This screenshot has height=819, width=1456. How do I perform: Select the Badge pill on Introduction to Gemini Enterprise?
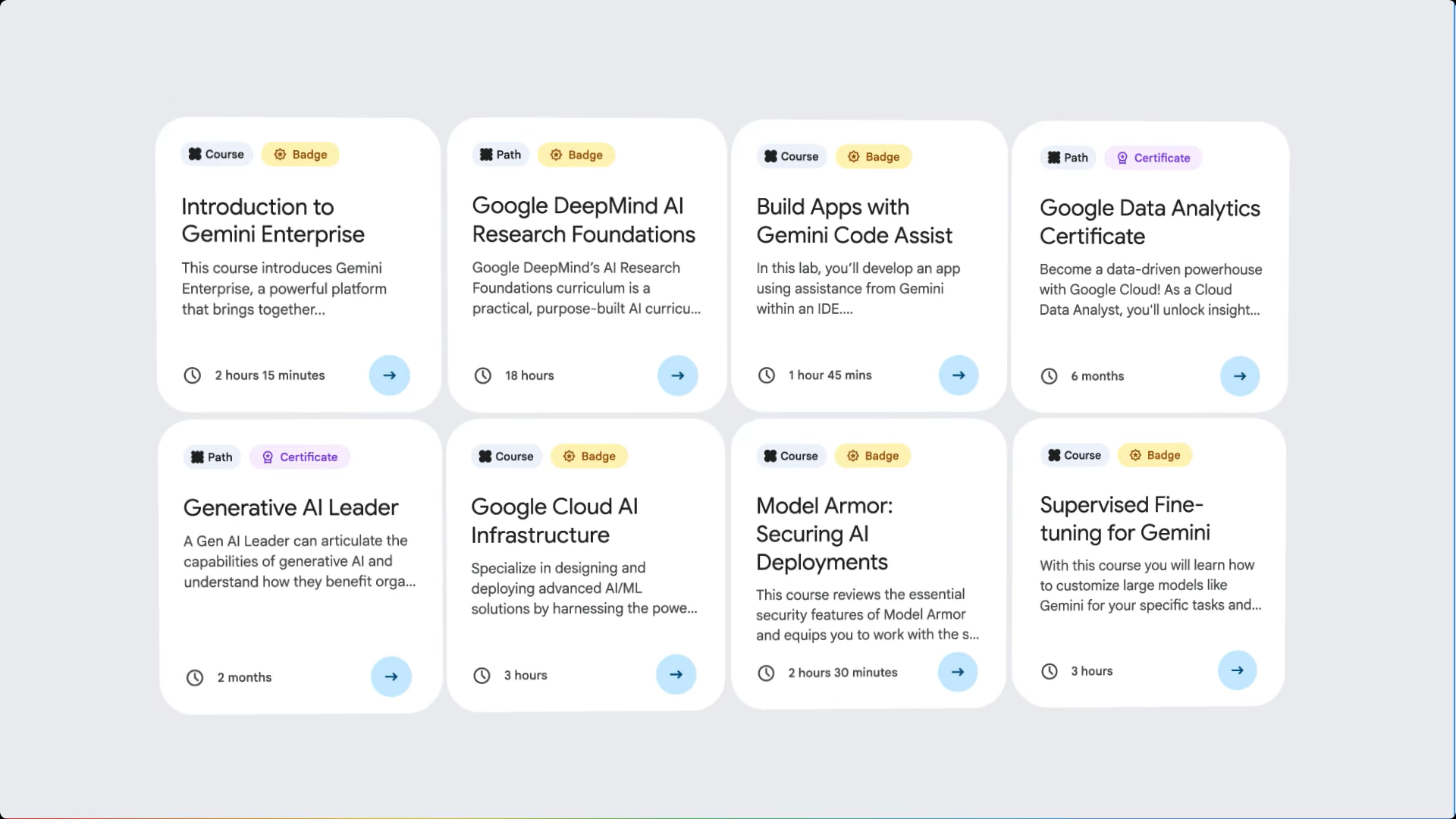(x=300, y=154)
